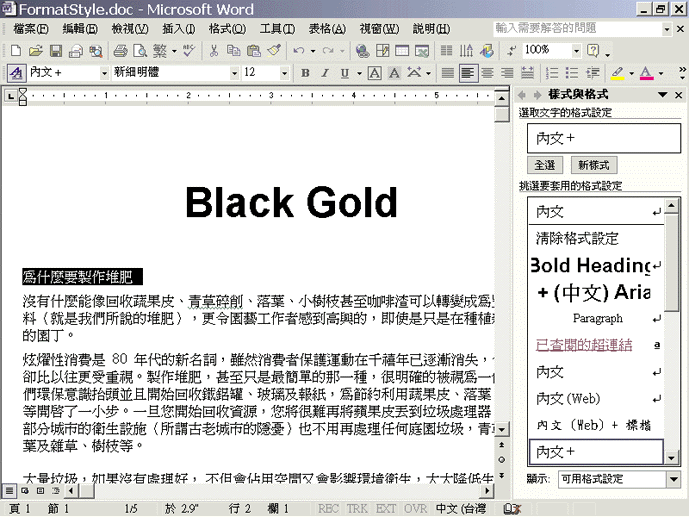Open the font color palette arrow
Screen dimensions: 689x517
click(661, 73)
